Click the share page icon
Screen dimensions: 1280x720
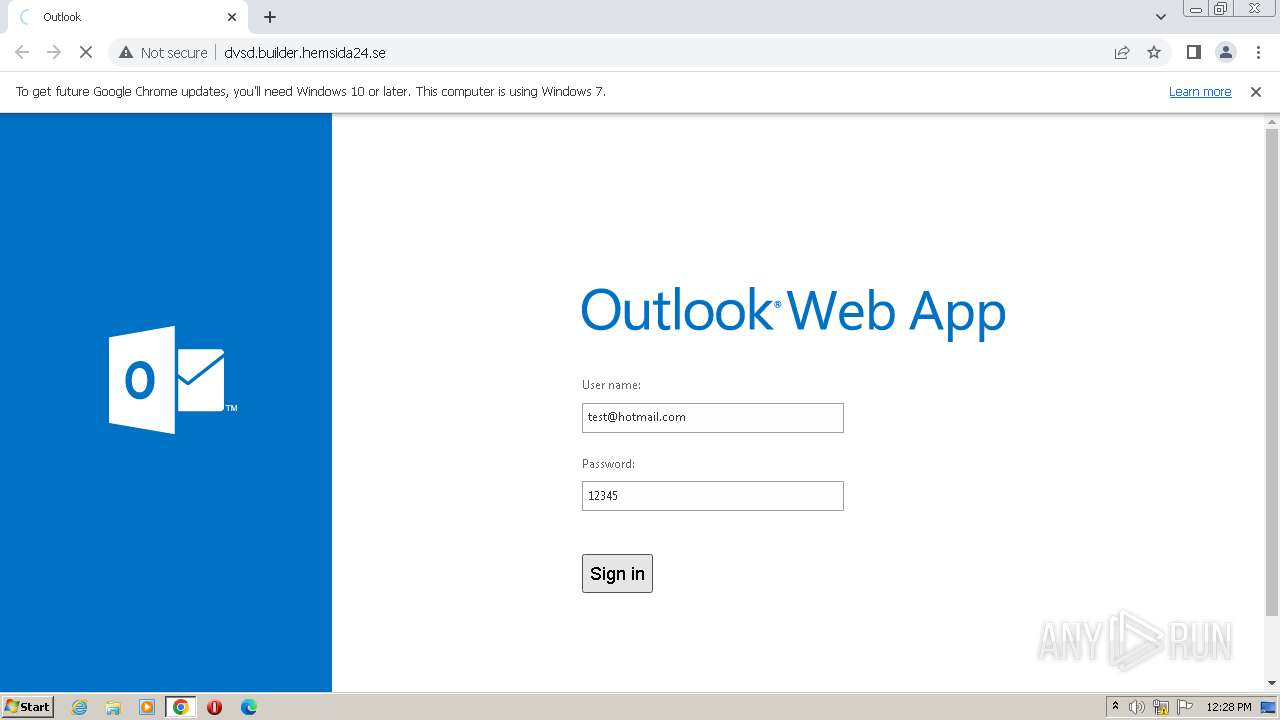click(x=1122, y=52)
